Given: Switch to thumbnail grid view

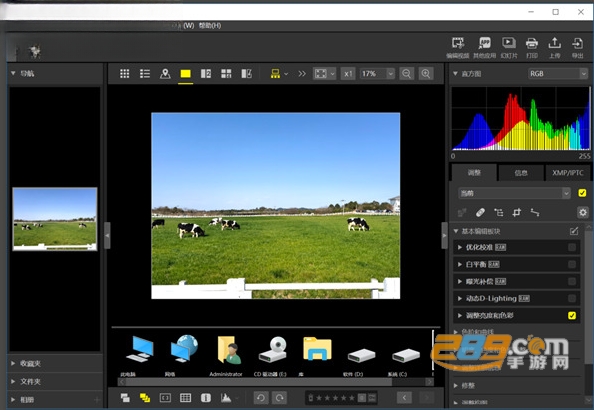Looking at the screenshot, I should click(125, 74).
